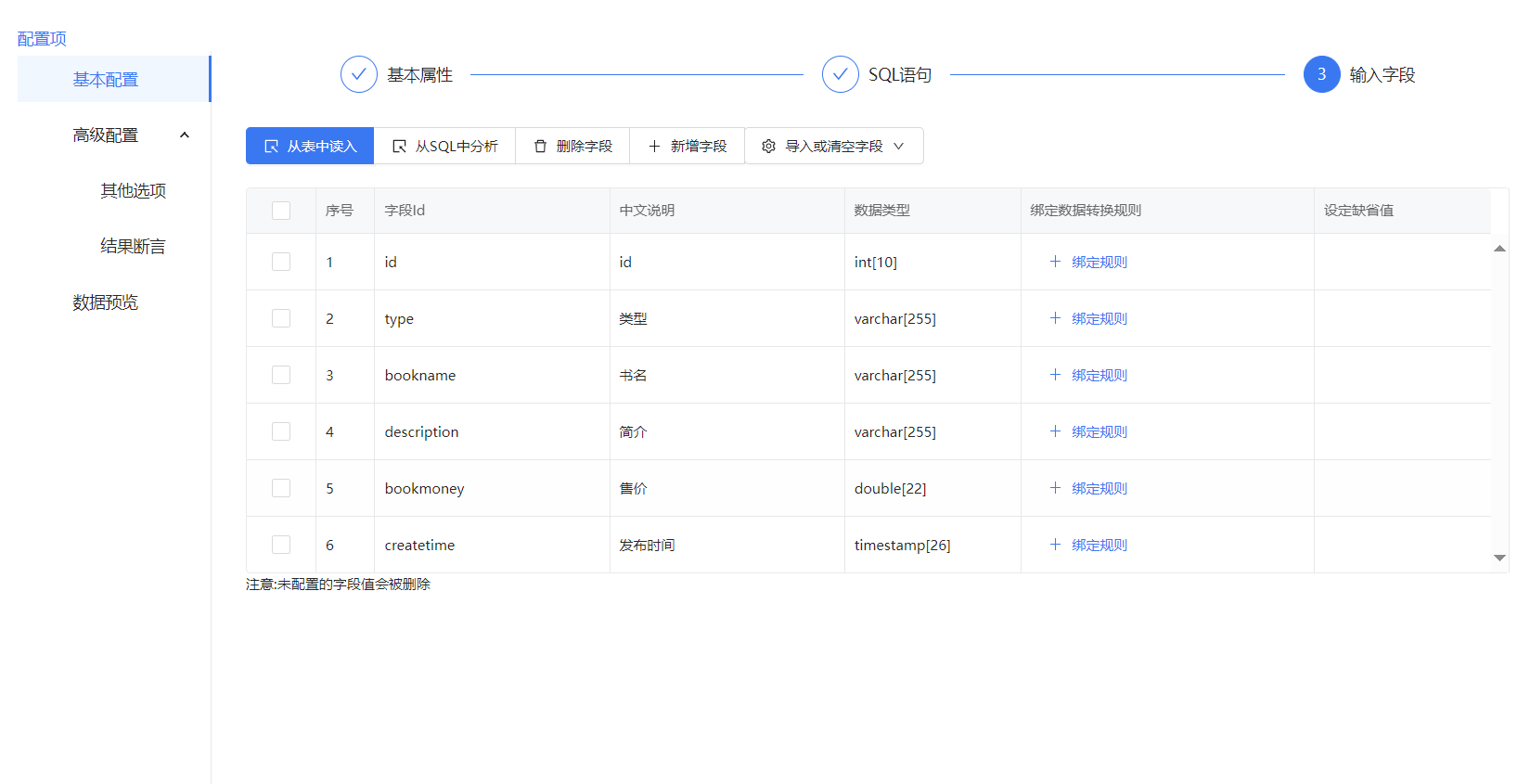Click 绑定规则 link in the id row
Image resolution: width=1530 pixels, height=784 pixels.
click(x=1099, y=262)
